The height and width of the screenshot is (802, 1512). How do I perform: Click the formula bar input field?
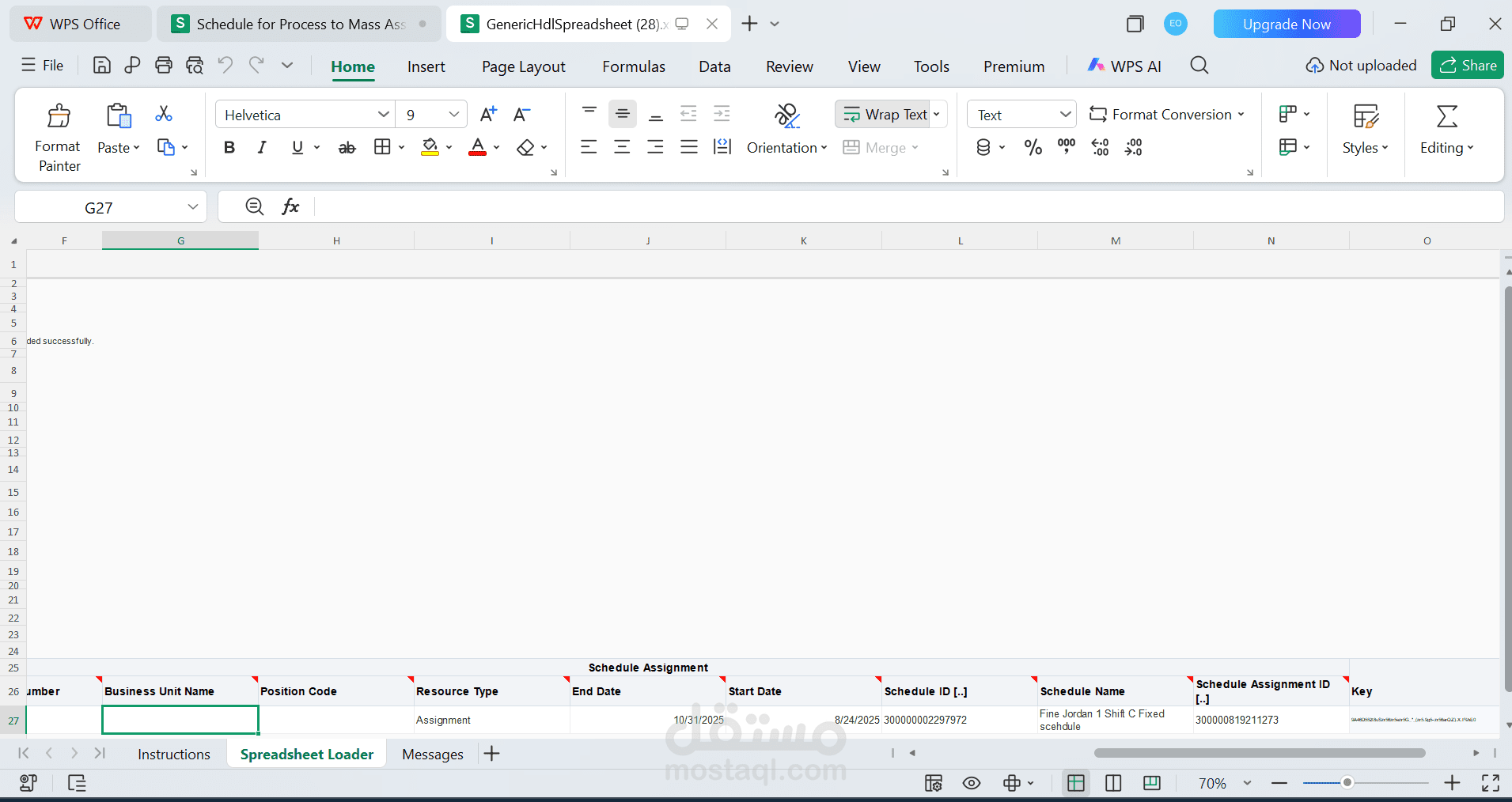click(908, 206)
